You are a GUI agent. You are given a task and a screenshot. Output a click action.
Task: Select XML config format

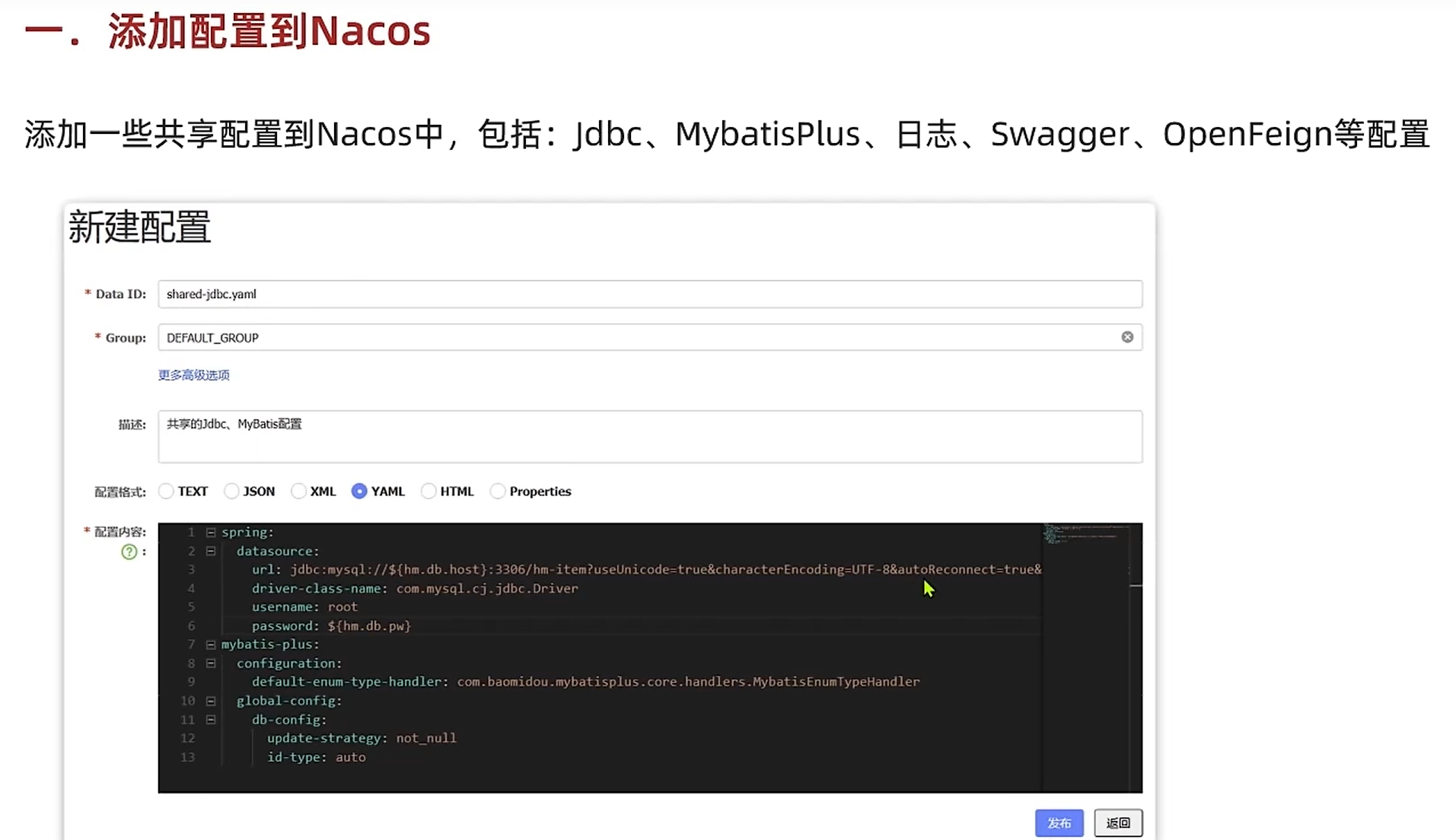pos(298,492)
